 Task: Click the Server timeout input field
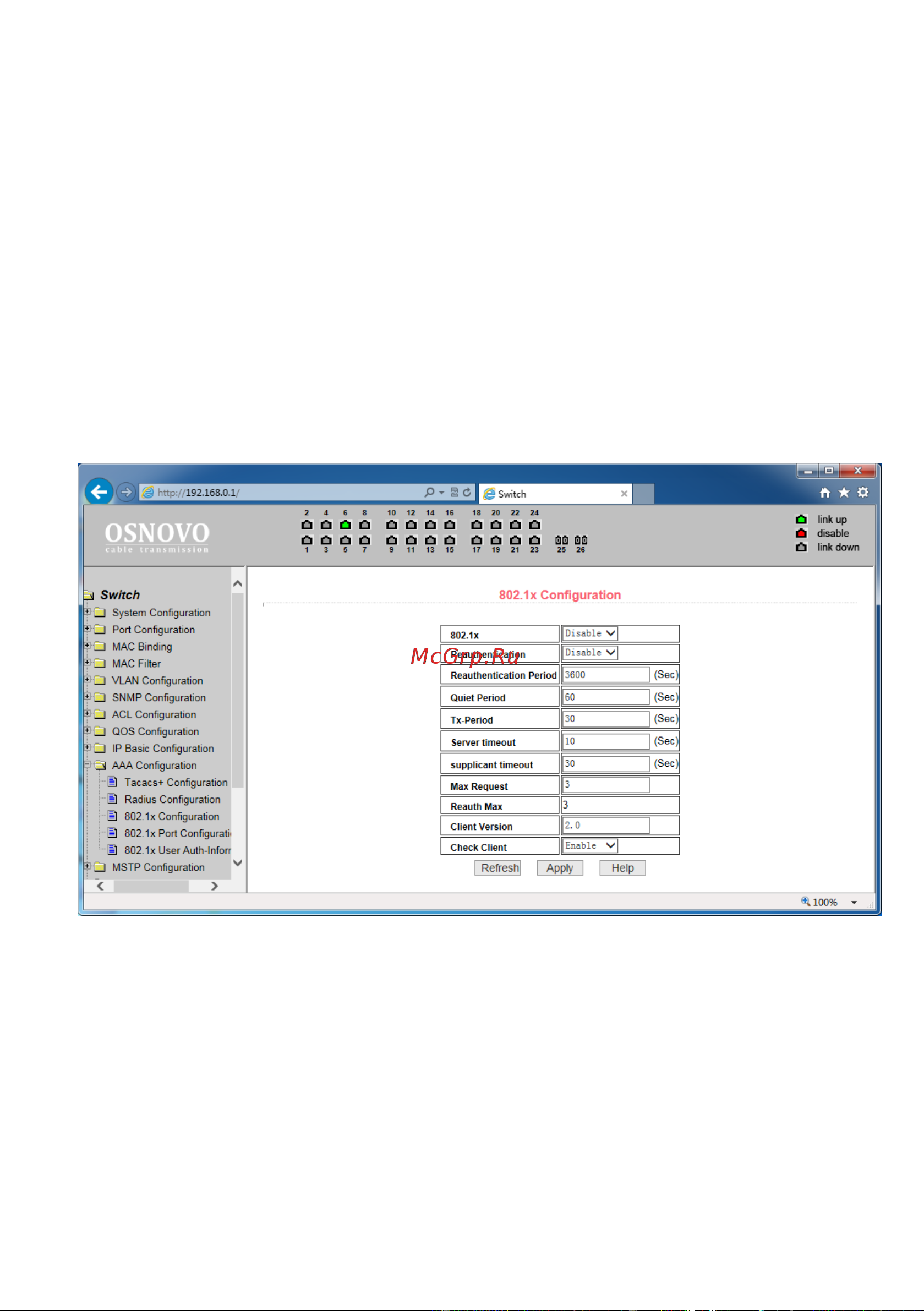(x=606, y=742)
